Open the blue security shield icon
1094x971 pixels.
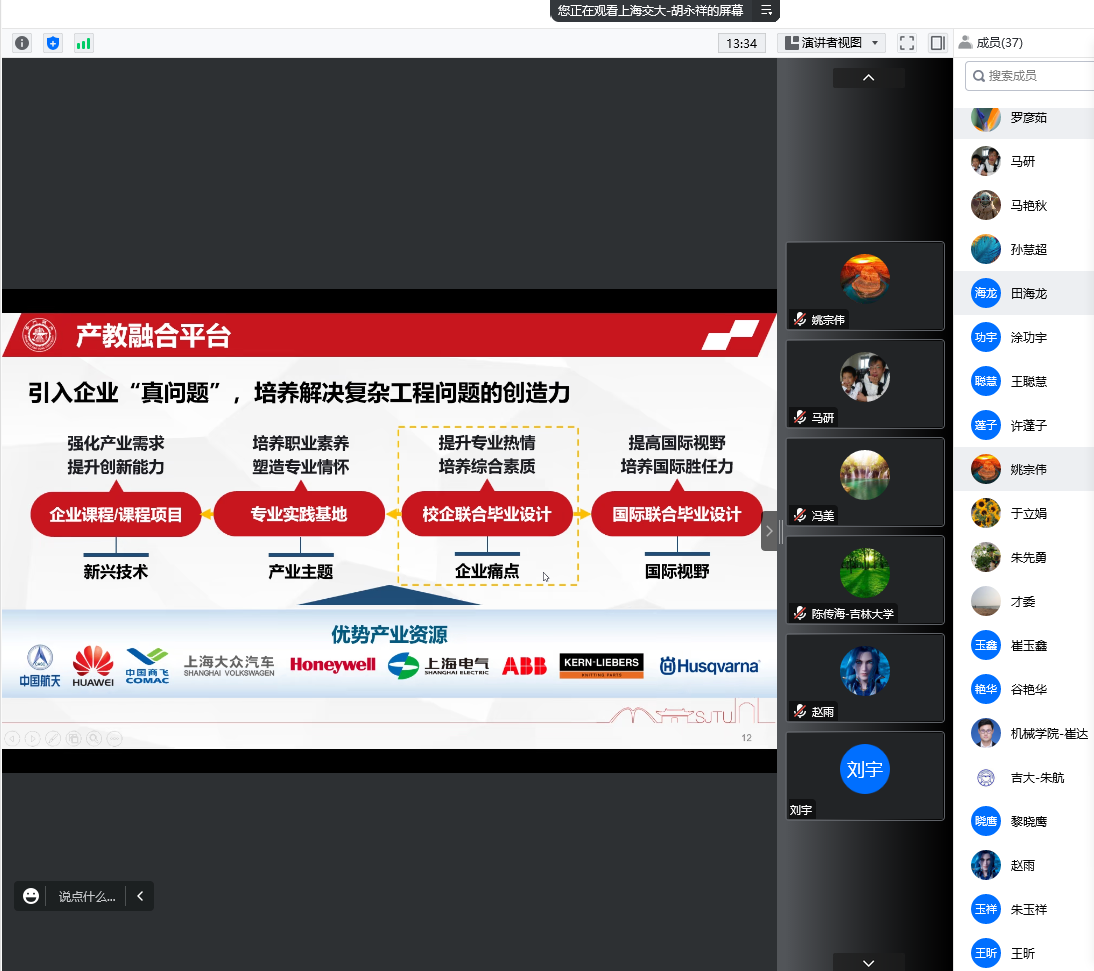53,43
